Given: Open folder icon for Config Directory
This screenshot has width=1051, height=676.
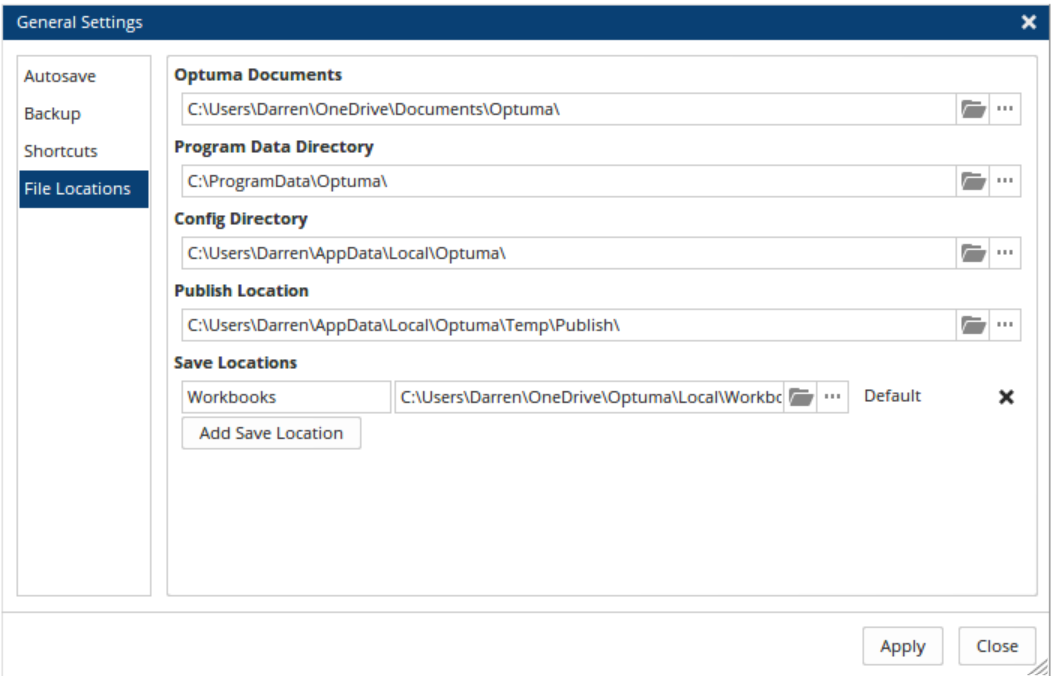Looking at the screenshot, I should (x=973, y=253).
